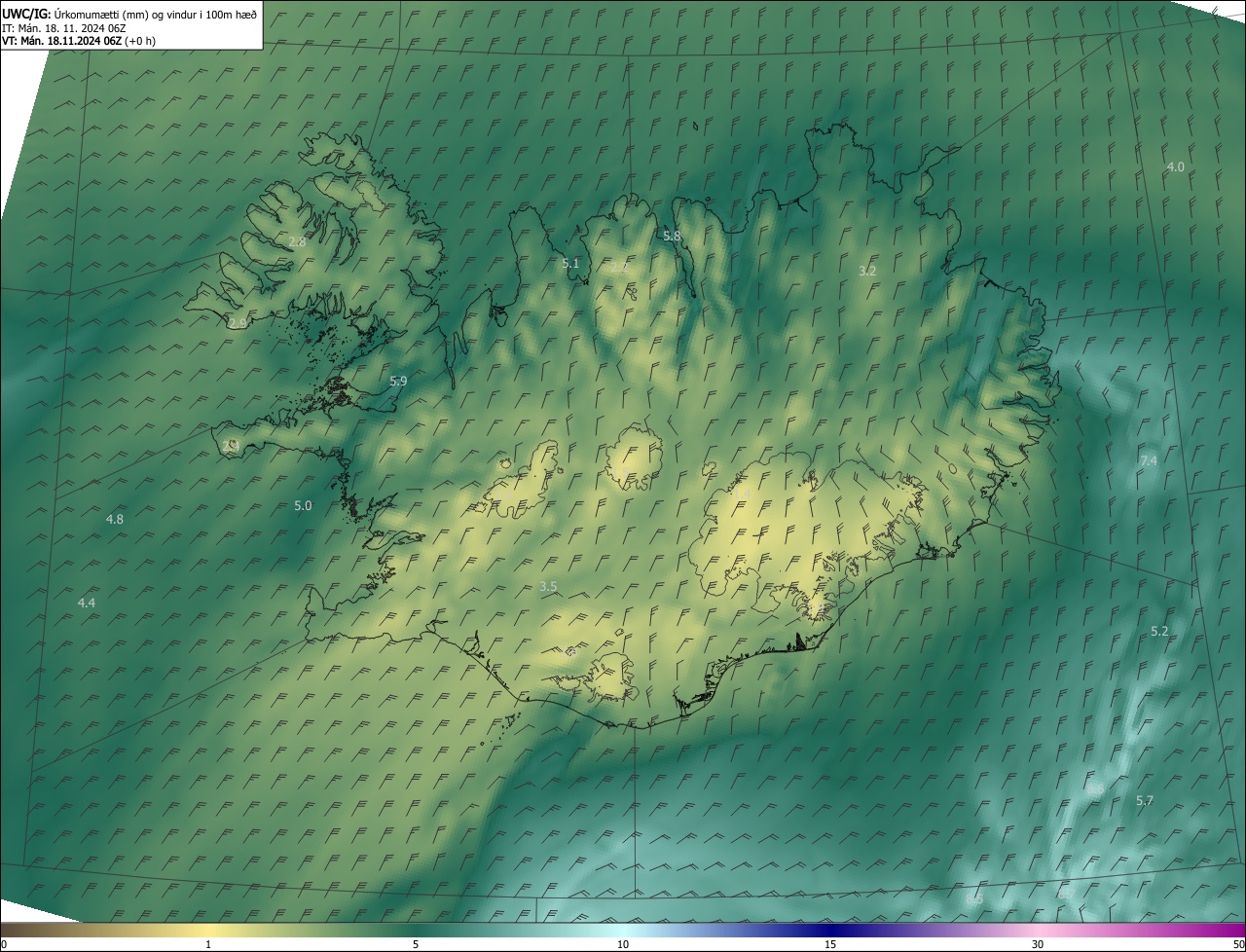
Task: Click the 7.4 value label off east coast
Action: [x=1149, y=460]
